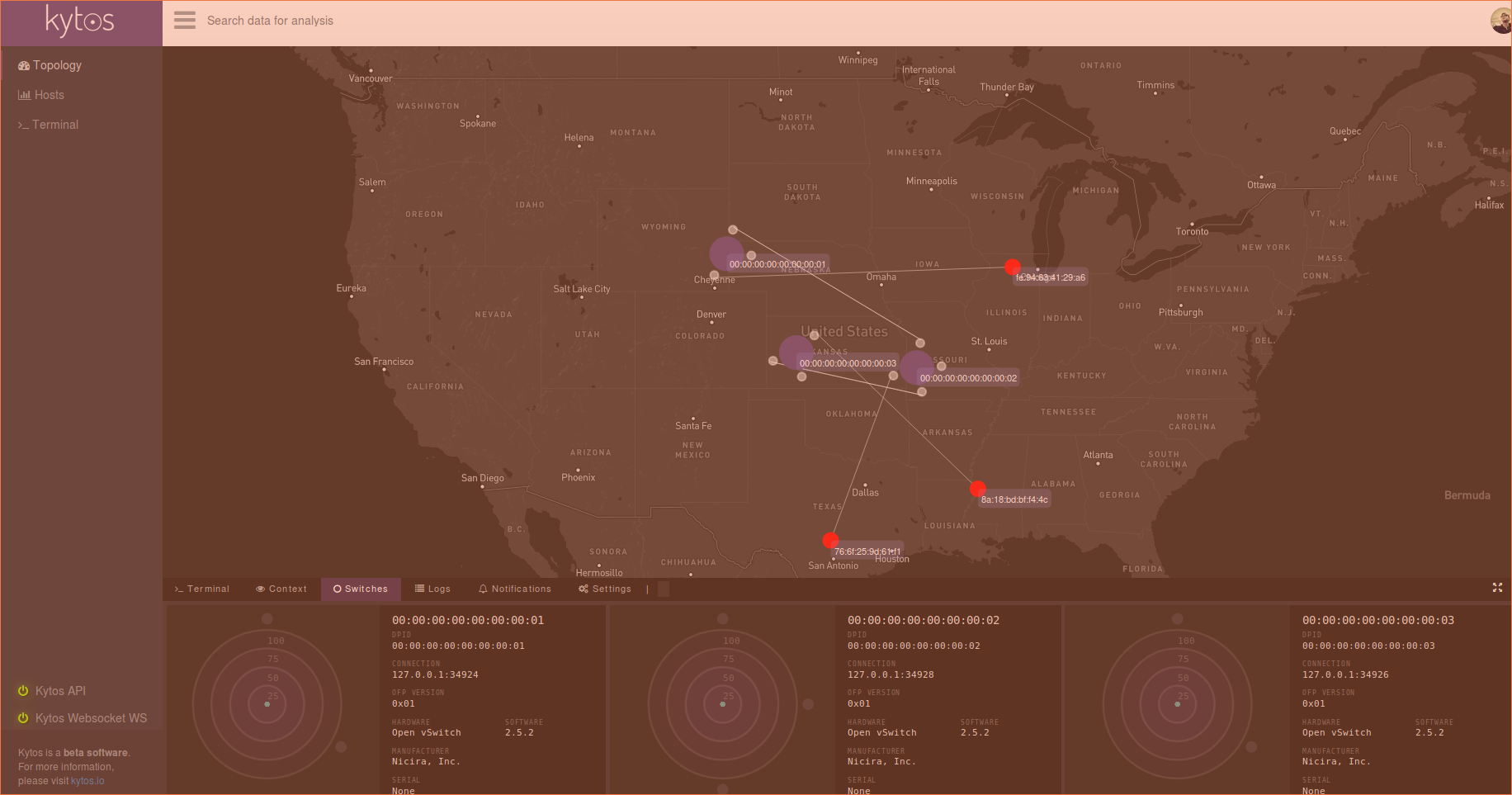Visit the kytos.io link

pyautogui.click(x=87, y=781)
